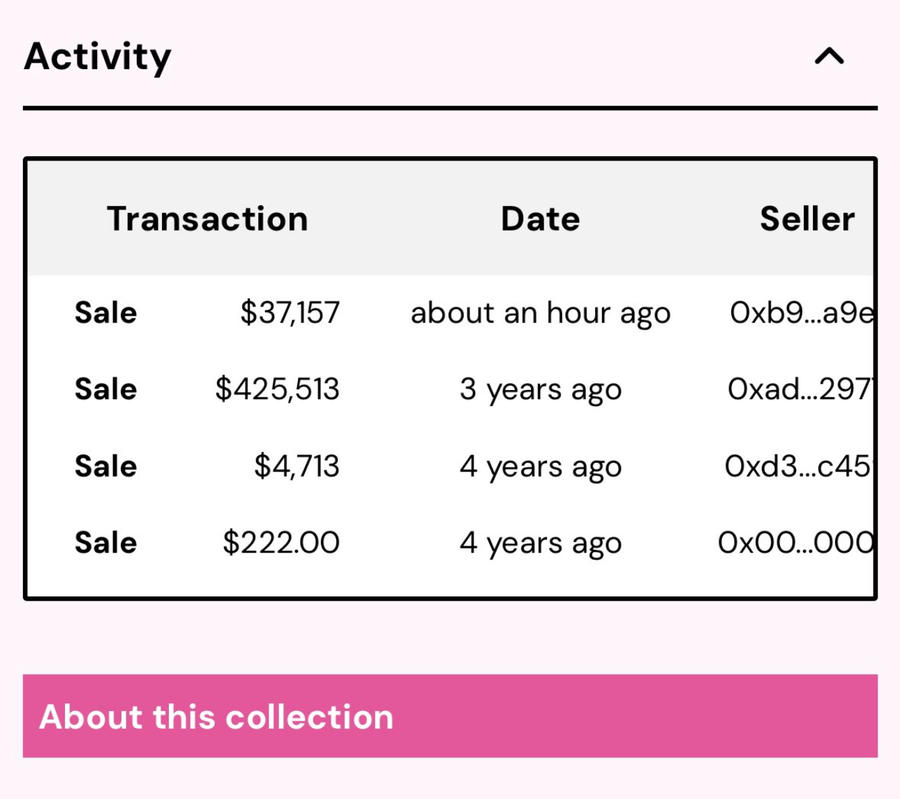This screenshot has width=900, height=799.
Task: Open seller address 0xb9...a9e
Action: pos(802,313)
